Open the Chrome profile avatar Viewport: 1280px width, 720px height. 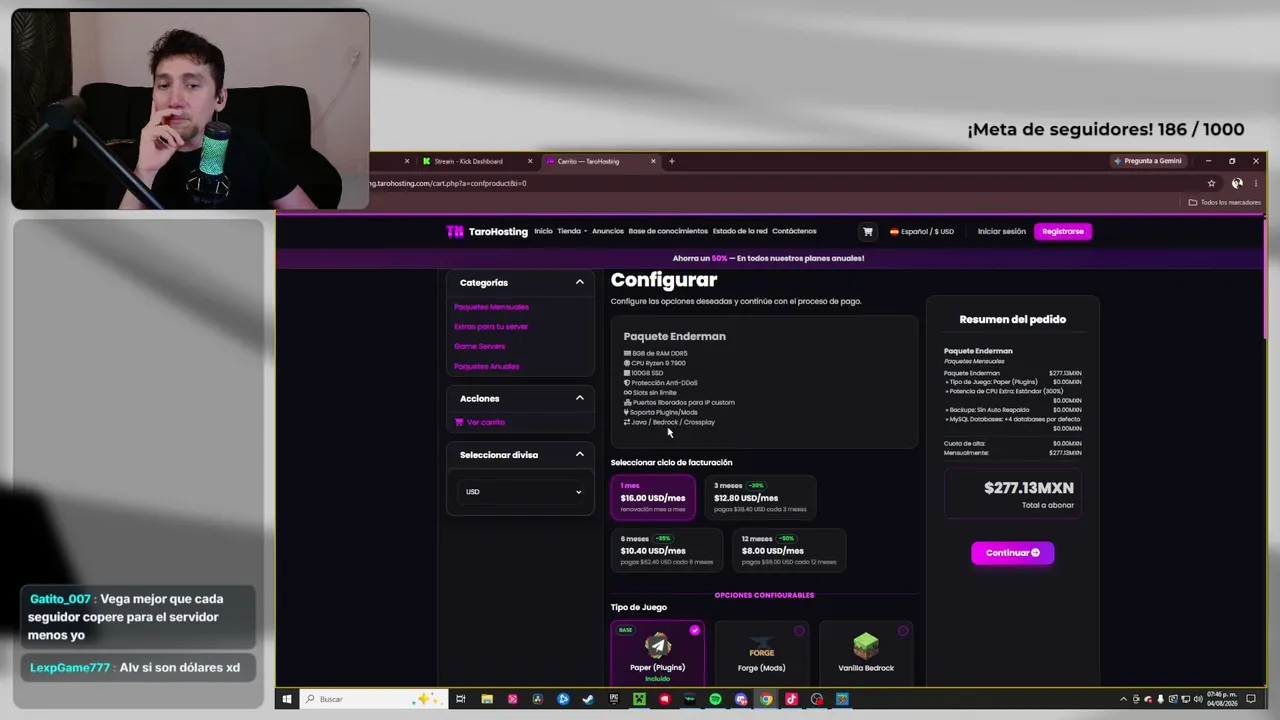coord(1237,183)
